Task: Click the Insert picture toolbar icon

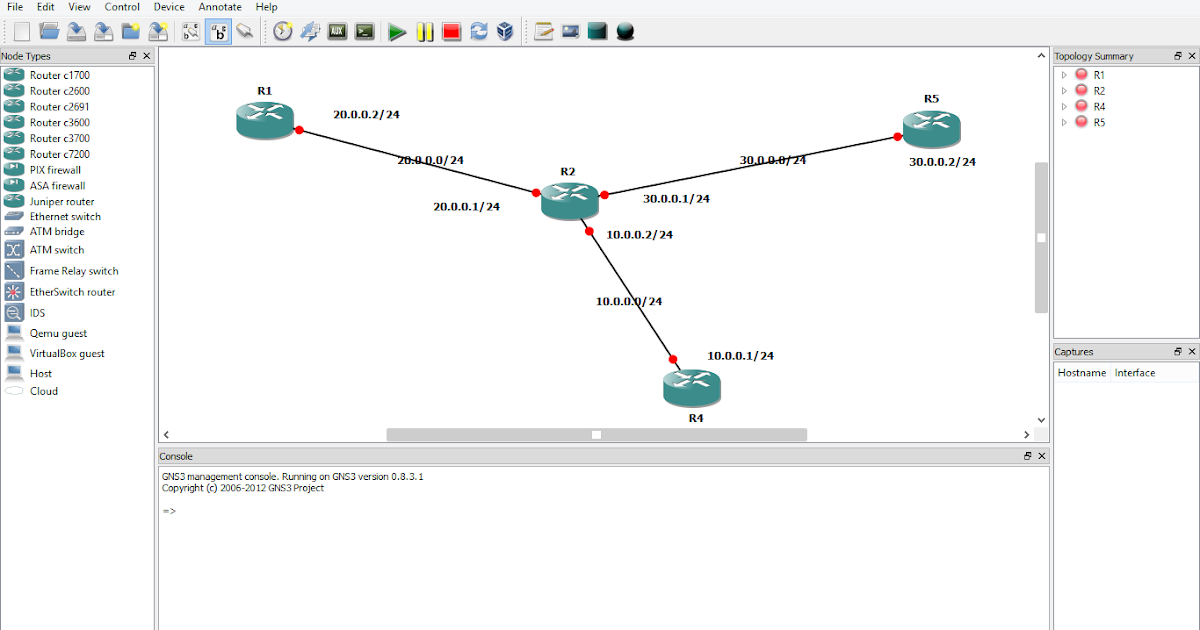Action: pyautogui.click(x=571, y=32)
